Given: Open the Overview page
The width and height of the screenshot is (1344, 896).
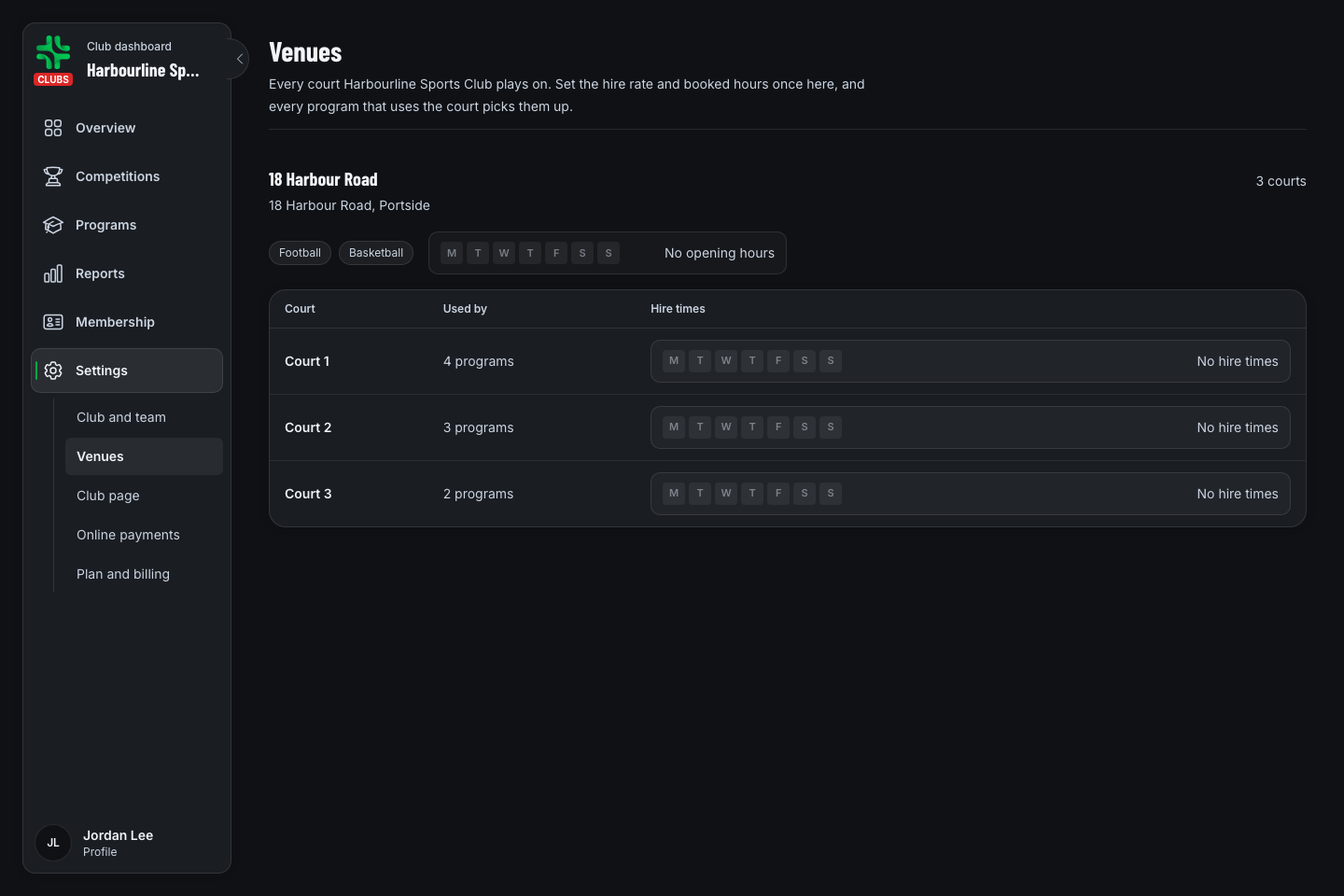Looking at the screenshot, I should click(127, 128).
